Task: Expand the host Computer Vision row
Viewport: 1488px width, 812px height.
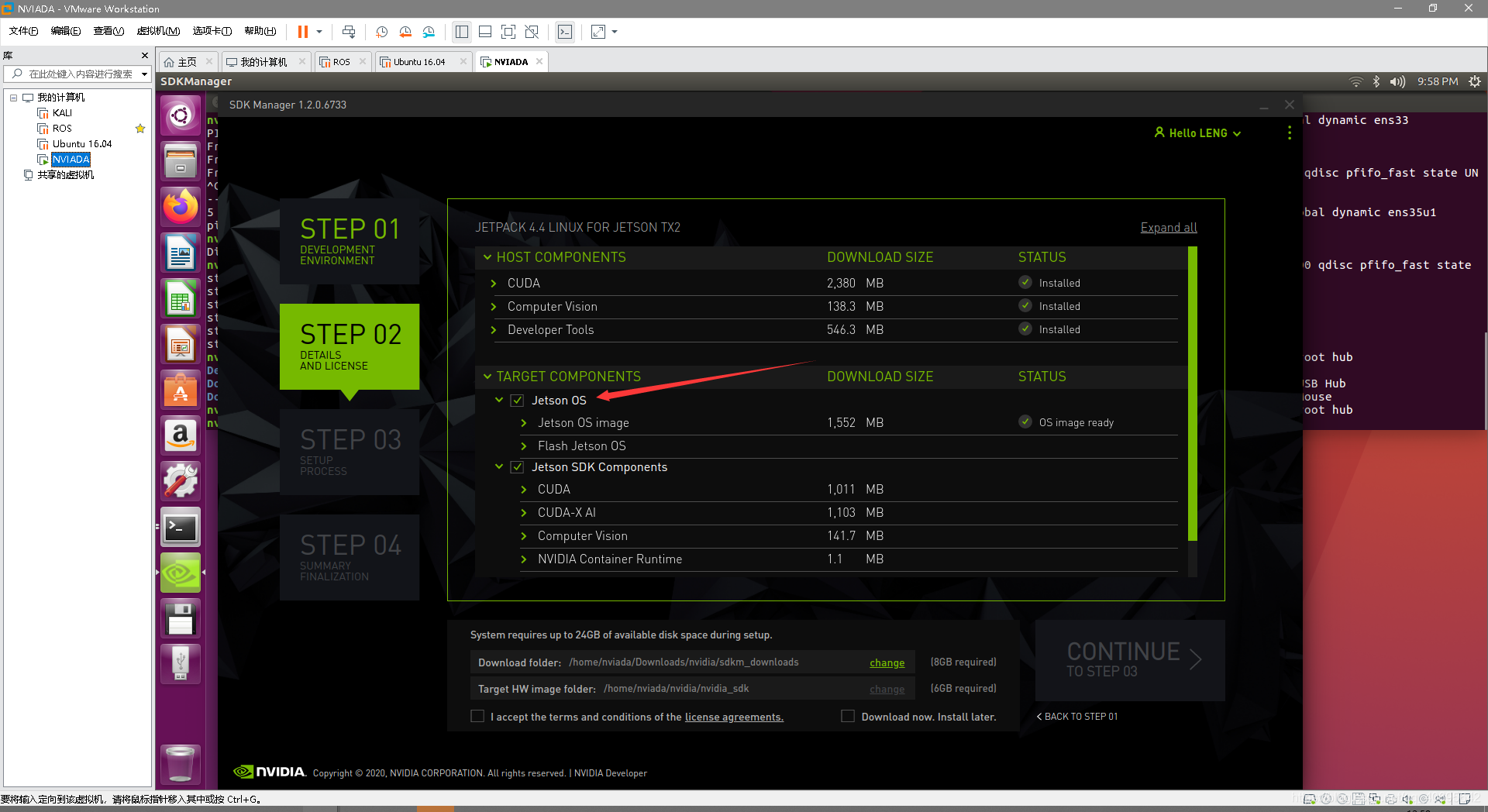Action: [x=494, y=307]
